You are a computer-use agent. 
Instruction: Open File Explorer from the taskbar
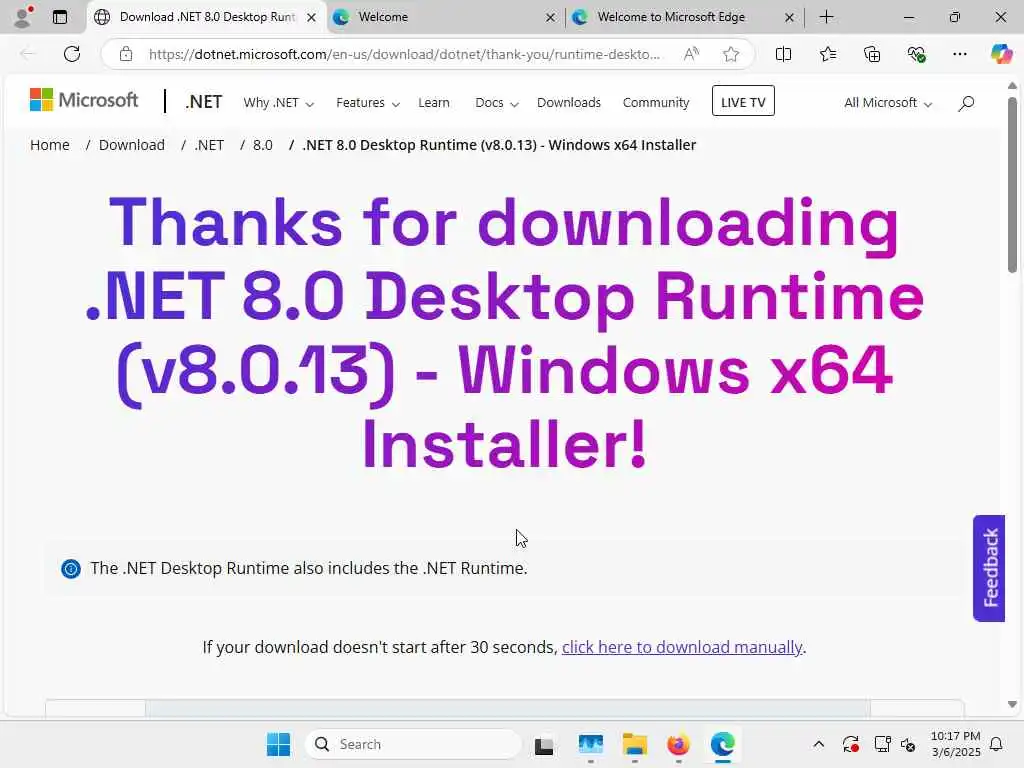pyautogui.click(x=634, y=744)
